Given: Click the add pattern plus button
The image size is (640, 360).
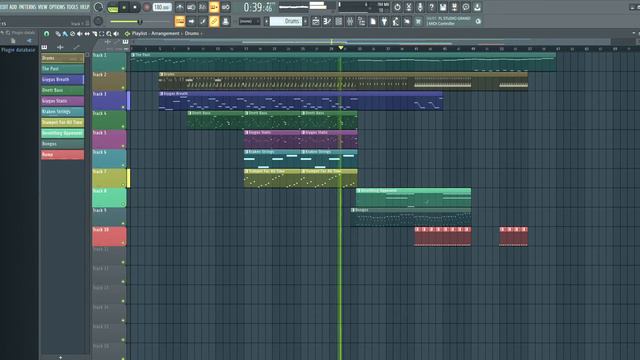Looking at the screenshot, I should point(305,21).
